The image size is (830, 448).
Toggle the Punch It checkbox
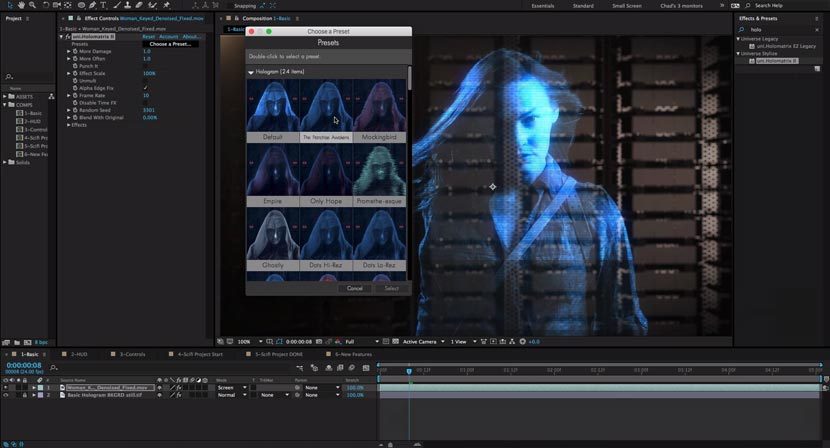click(x=146, y=66)
